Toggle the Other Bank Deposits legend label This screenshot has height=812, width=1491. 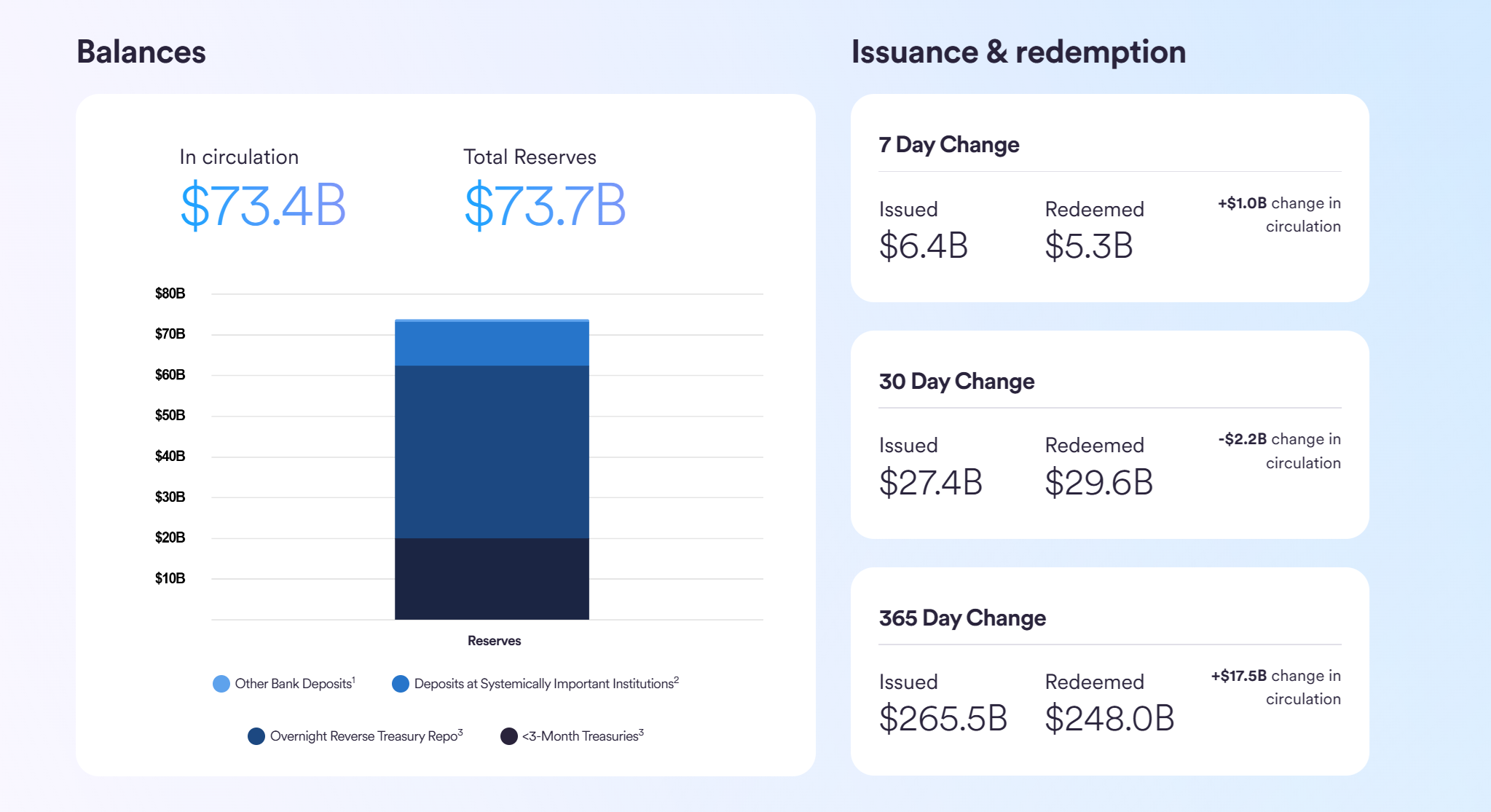(294, 684)
